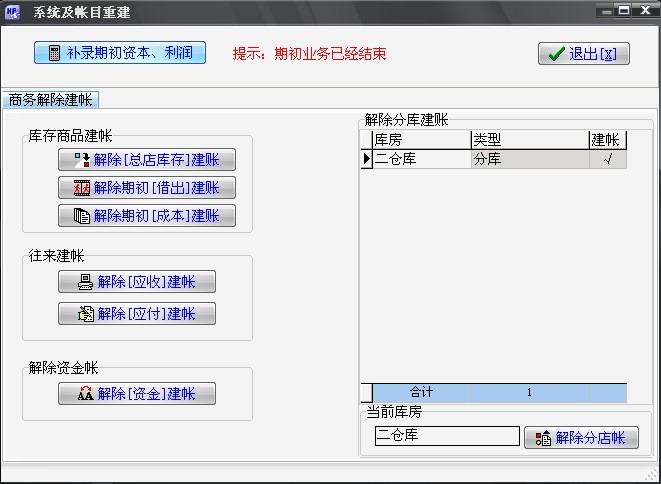Viewport: 661px width, 484px height.
Task: Click the 当前库房 input field
Action: (447, 436)
